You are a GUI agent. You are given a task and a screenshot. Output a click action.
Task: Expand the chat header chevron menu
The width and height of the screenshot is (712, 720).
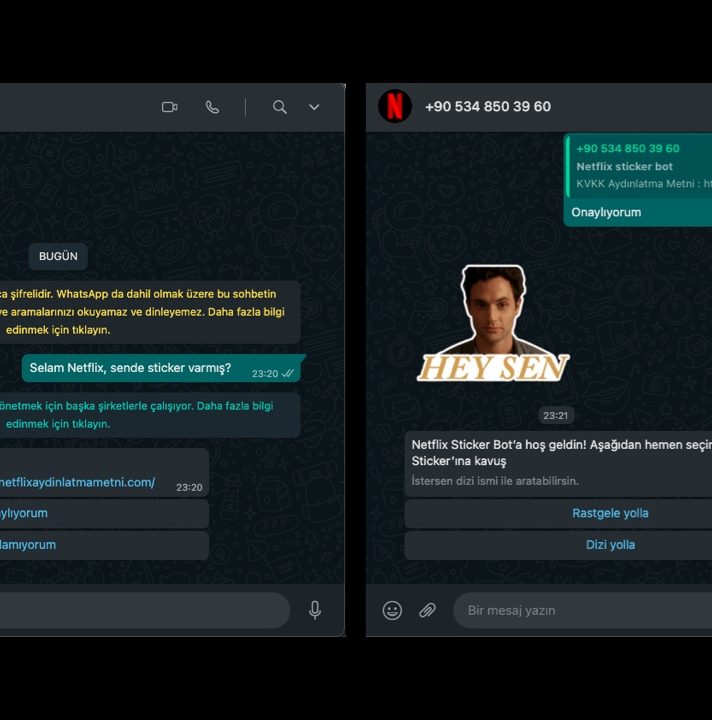tap(314, 107)
